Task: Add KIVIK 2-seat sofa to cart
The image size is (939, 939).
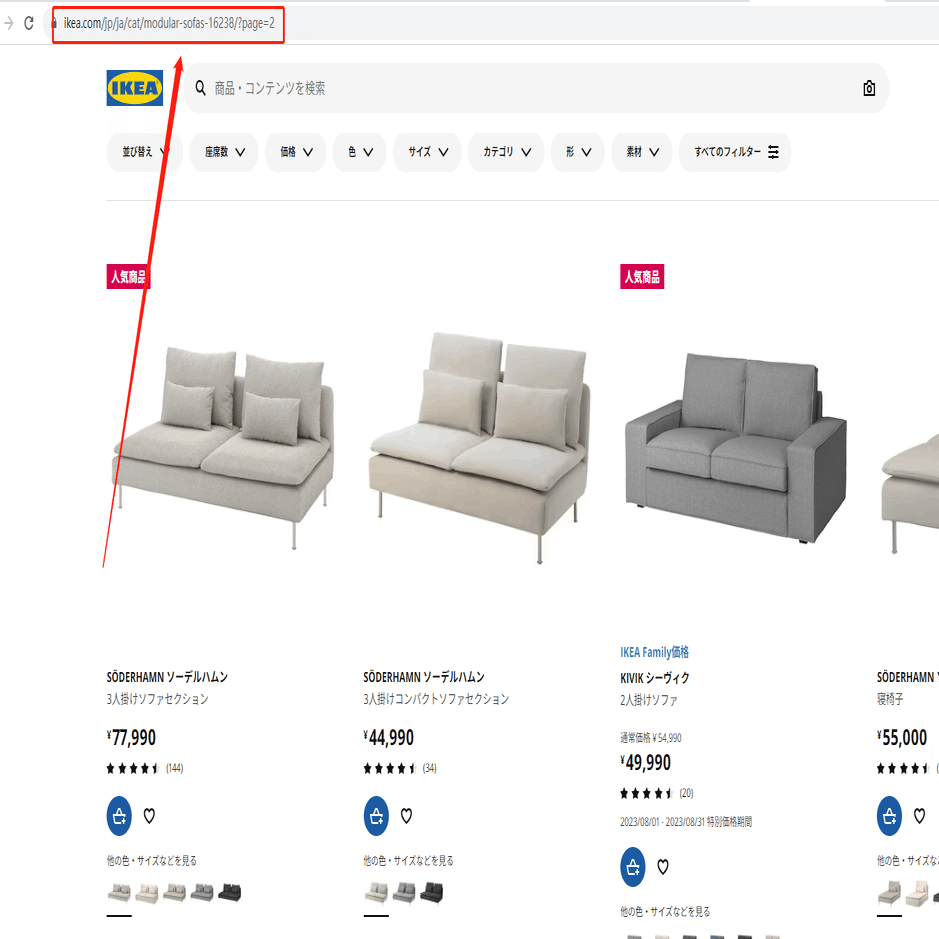Action: pyautogui.click(x=632, y=867)
